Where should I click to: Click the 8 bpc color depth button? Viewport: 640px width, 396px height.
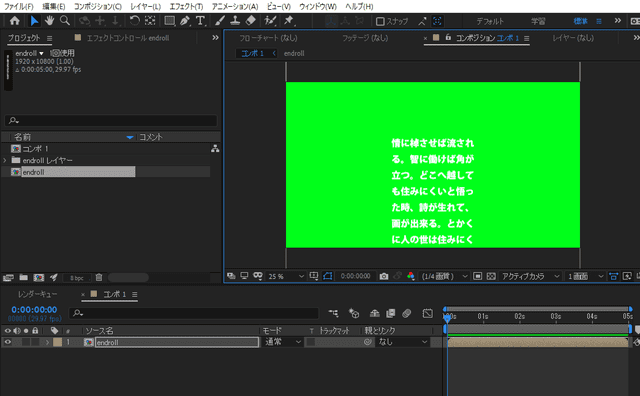tap(77, 278)
